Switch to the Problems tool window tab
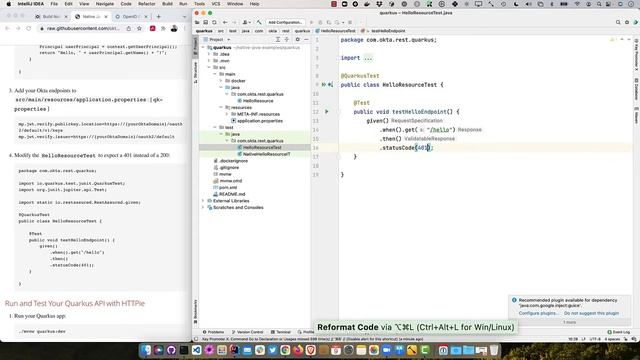This screenshot has height=360, width=640. [213, 332]
